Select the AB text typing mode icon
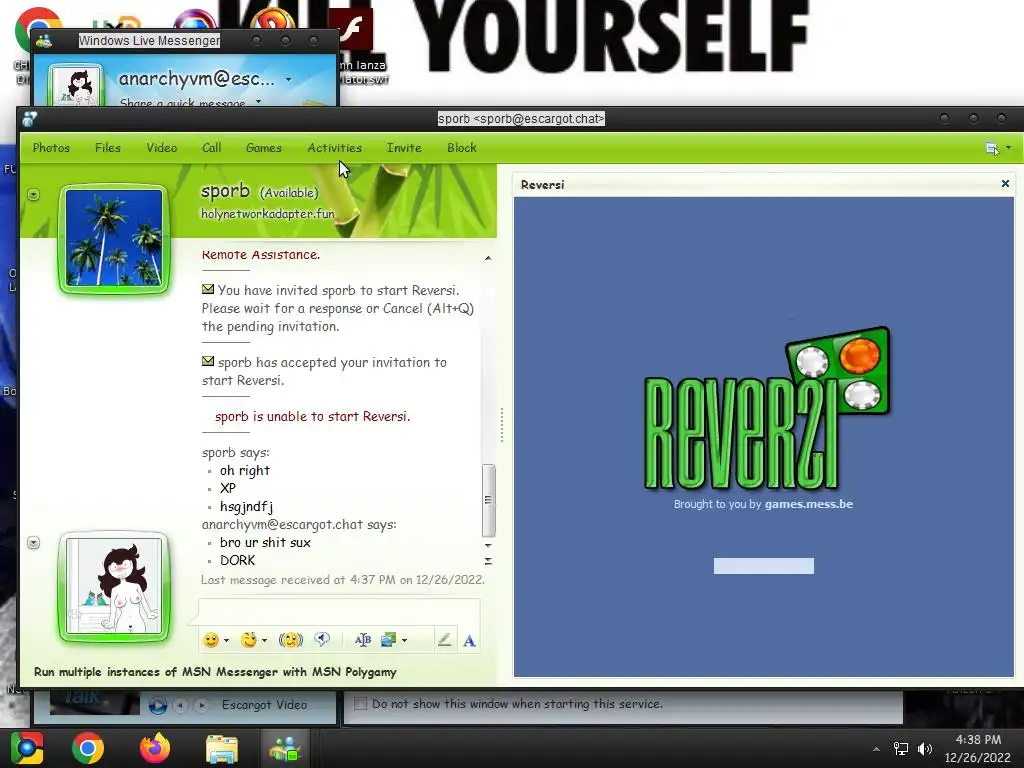 click(x=362, y=640)
